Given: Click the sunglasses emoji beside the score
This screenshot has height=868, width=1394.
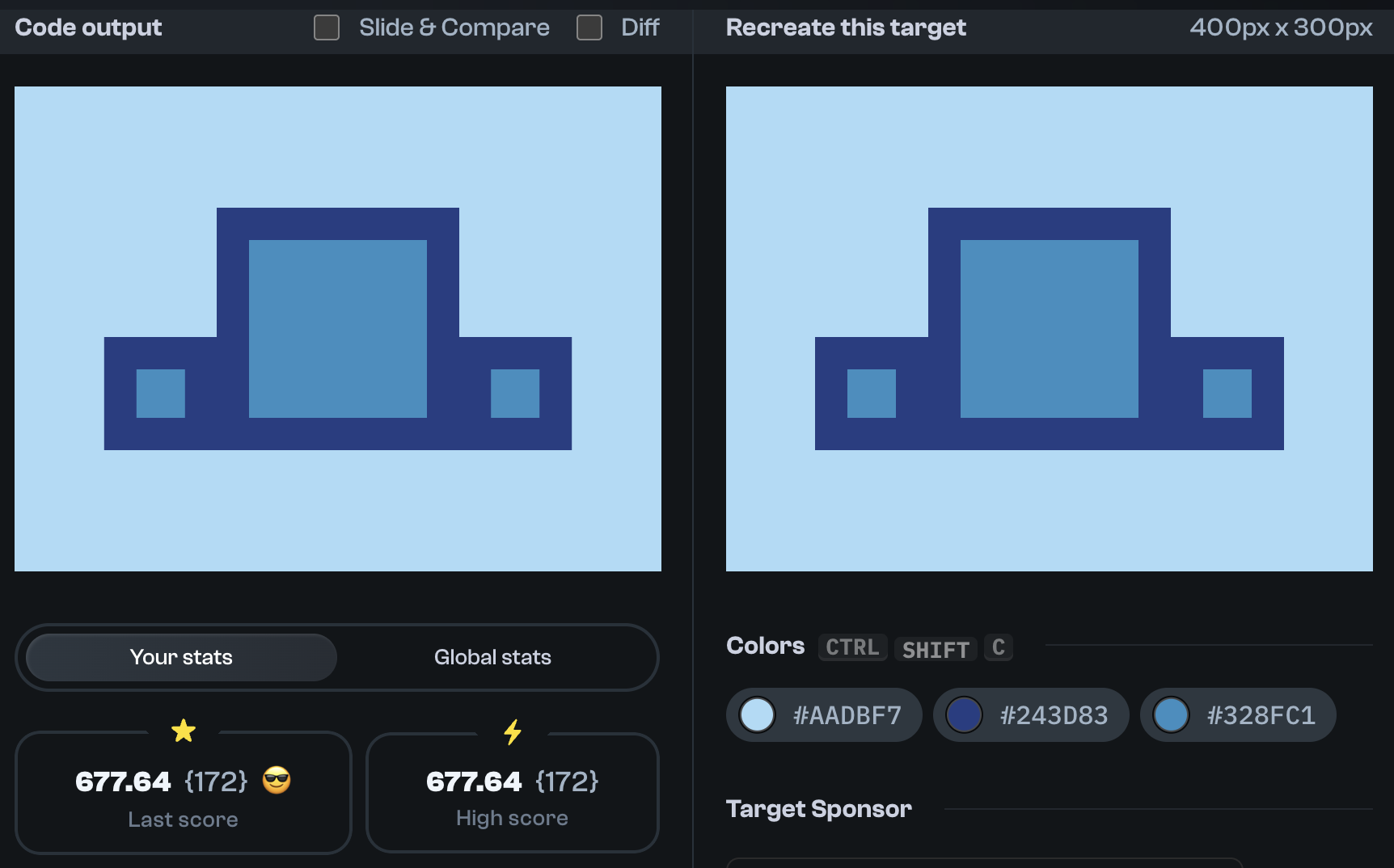Looking at the screenshot, I should [276, 781].
